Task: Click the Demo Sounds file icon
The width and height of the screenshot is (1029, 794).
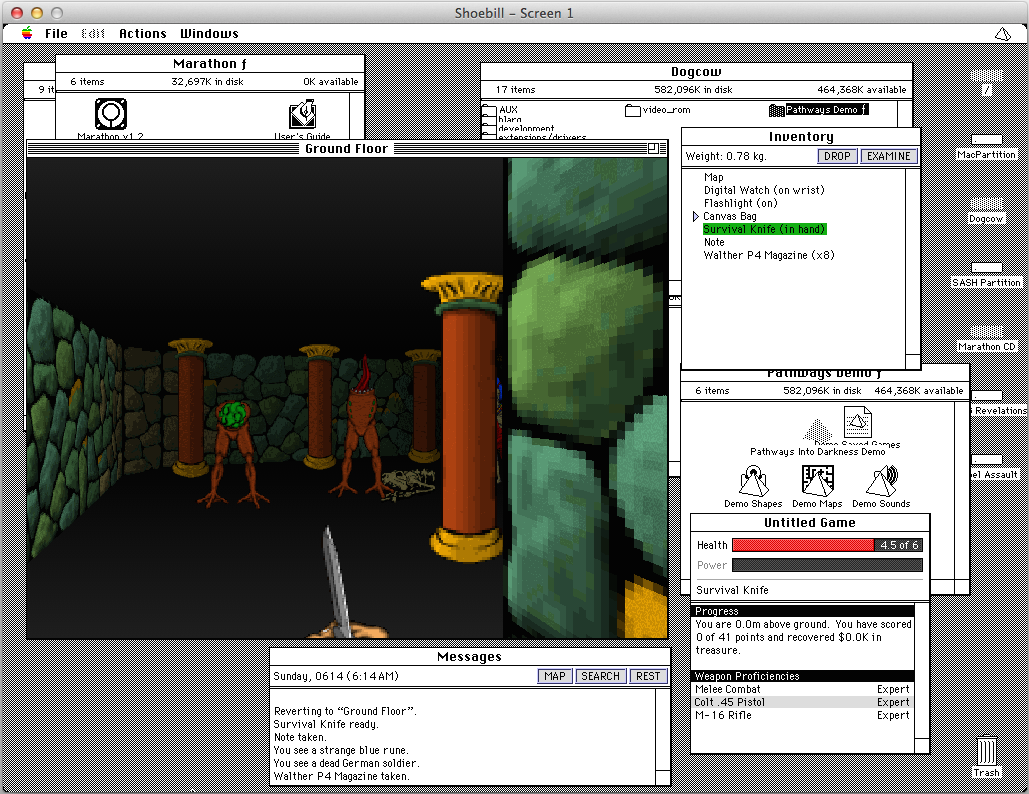Action: [881, 481]
